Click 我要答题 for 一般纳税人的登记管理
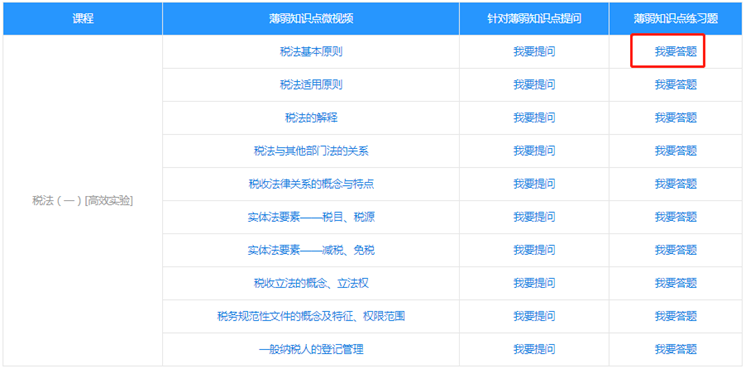 pos(676,349)
